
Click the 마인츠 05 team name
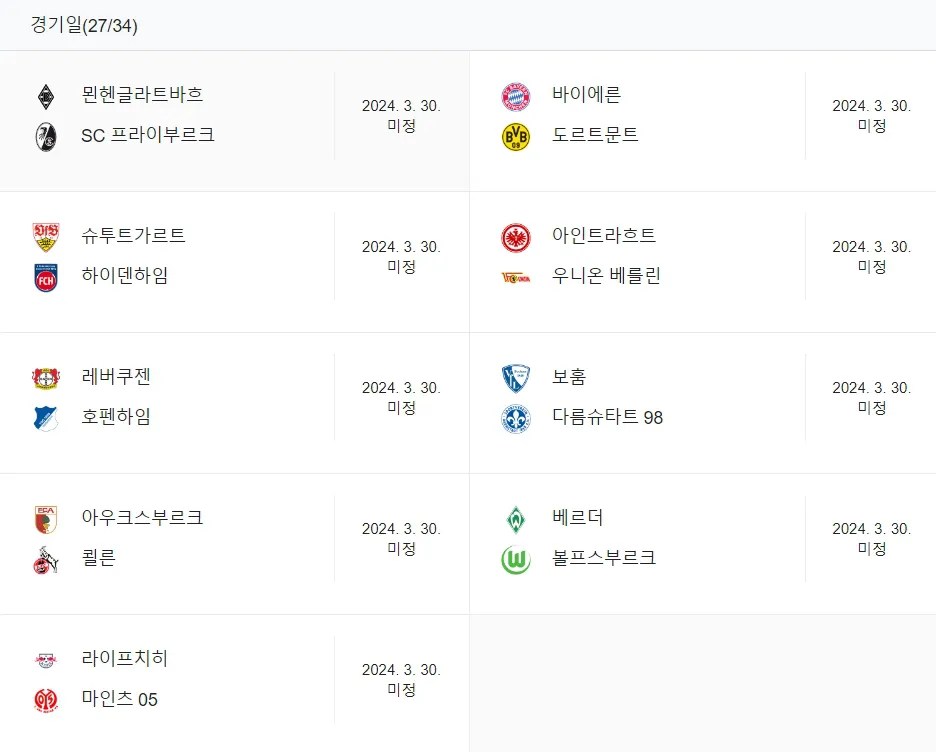click(x=119, y=699)
